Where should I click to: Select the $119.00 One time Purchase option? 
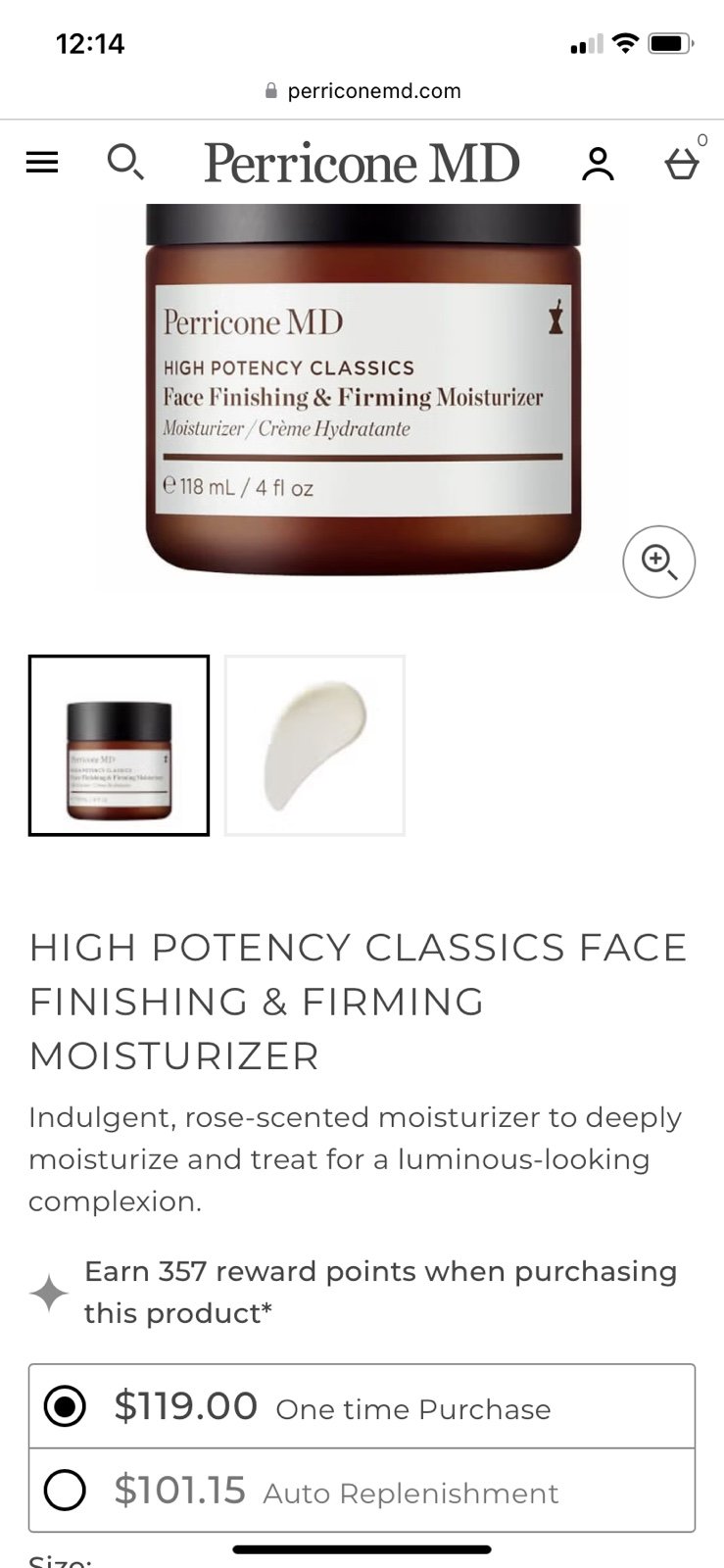pyautogui.click(x=362, y=1406)
